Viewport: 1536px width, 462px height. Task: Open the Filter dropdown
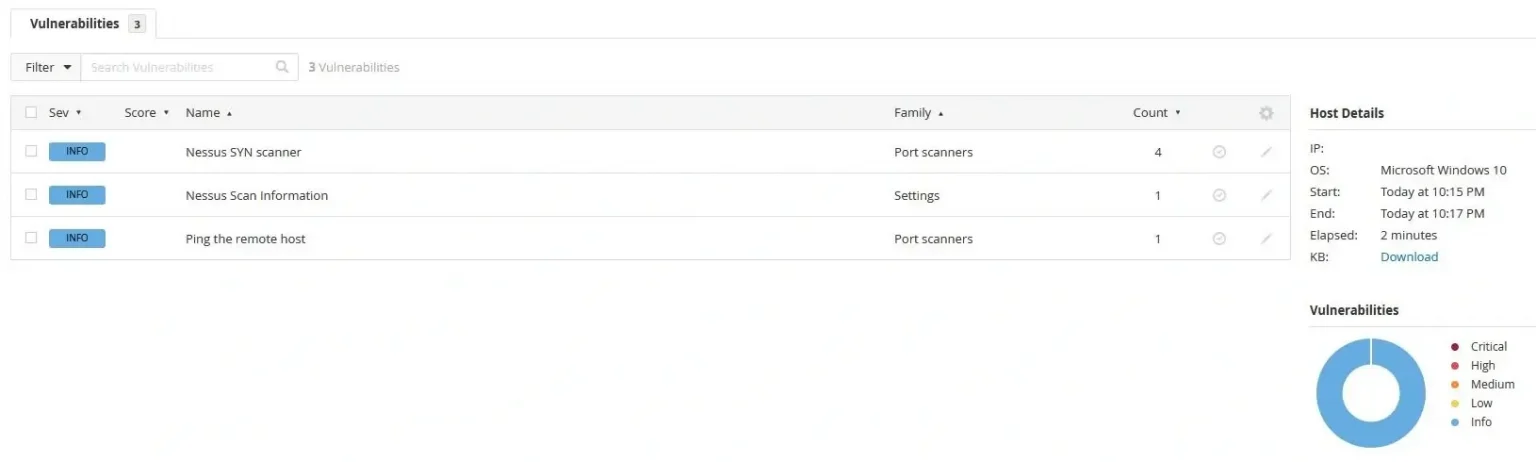pos(46,68)
